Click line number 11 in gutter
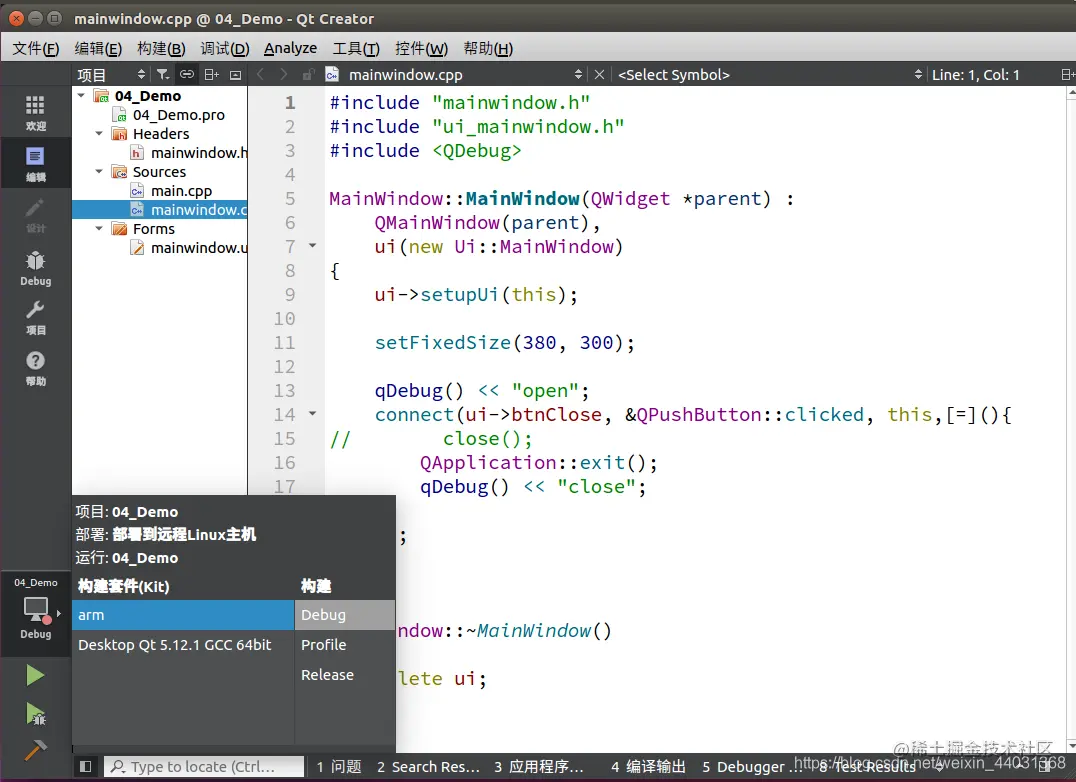 284,342
